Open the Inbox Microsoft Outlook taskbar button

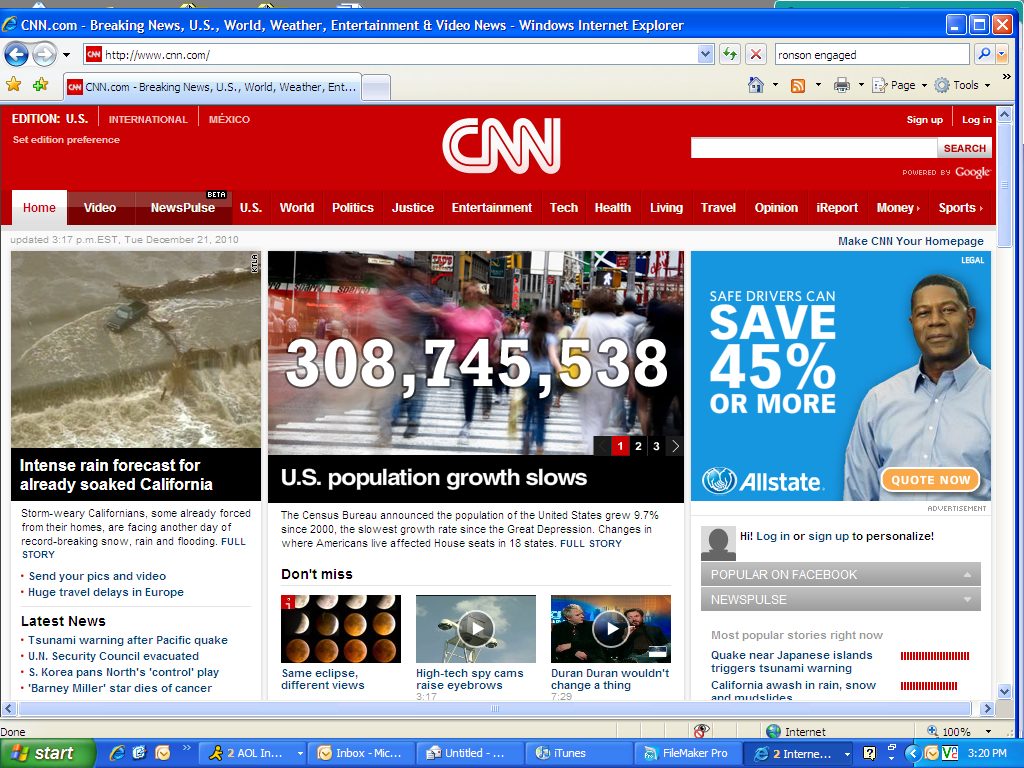(362, 753)
